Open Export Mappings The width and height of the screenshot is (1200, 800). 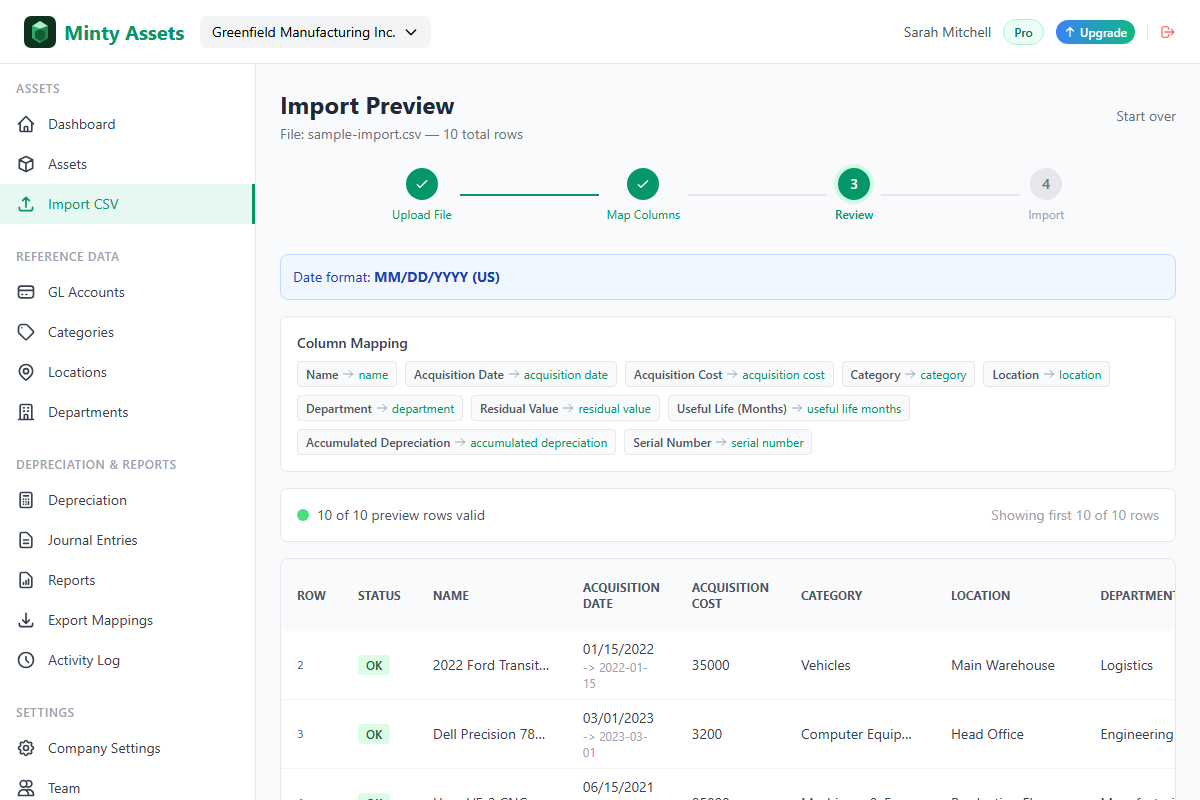pyautogui.click(x=127, y=620)
